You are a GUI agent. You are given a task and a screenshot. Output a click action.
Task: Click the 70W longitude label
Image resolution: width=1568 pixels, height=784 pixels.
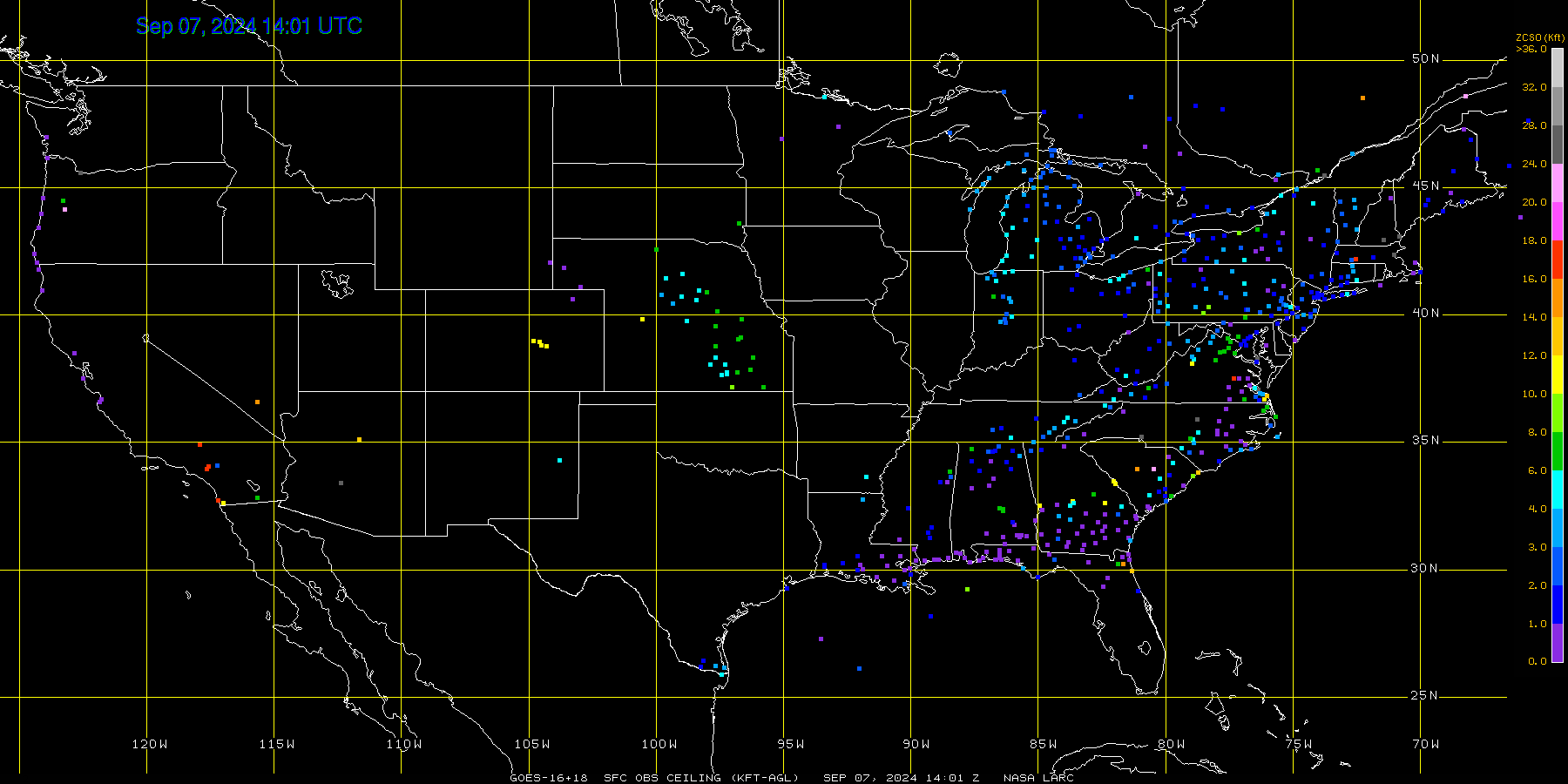point(1426,744)
